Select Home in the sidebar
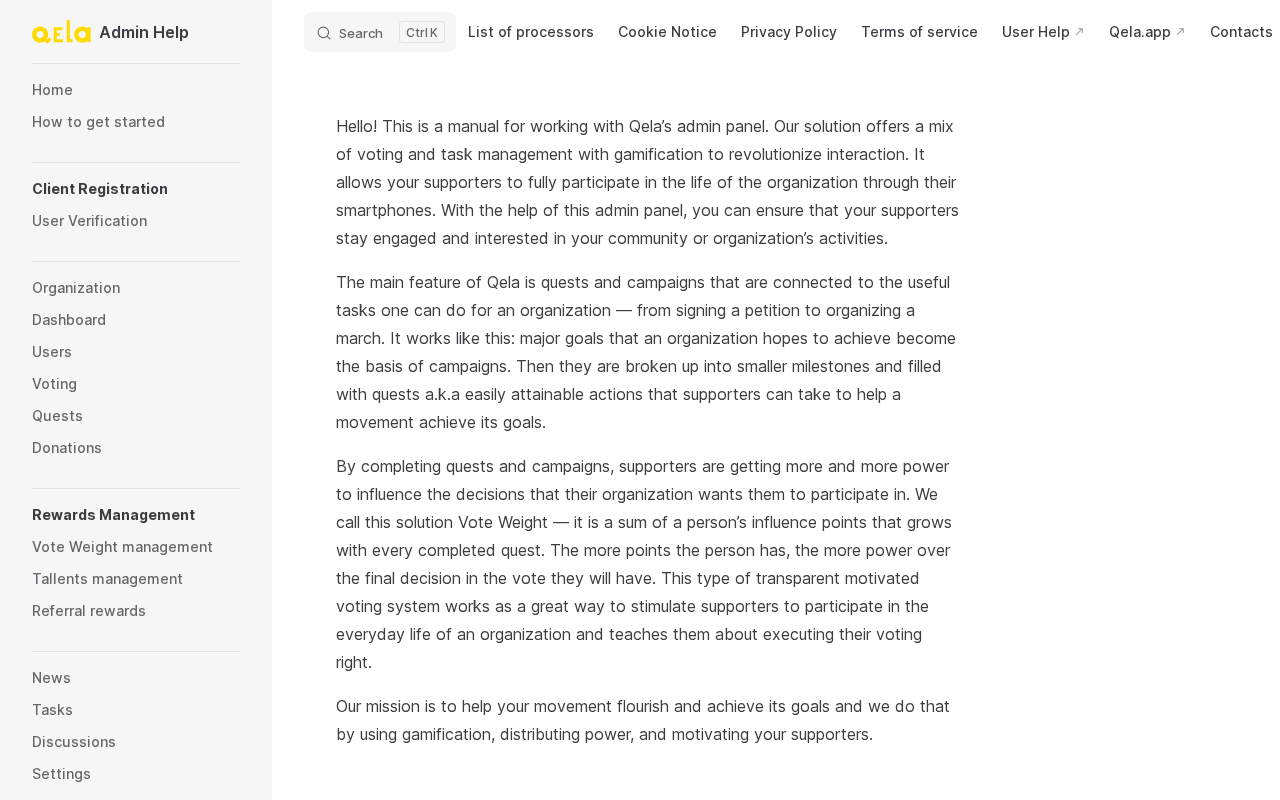1280x800 pixels. coord(52,90)
